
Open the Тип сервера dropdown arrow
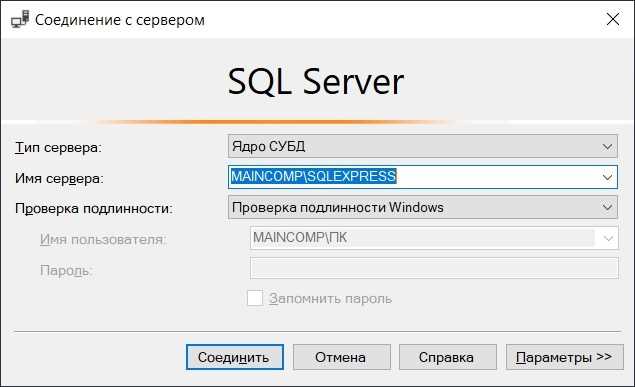tap(607, 147)
